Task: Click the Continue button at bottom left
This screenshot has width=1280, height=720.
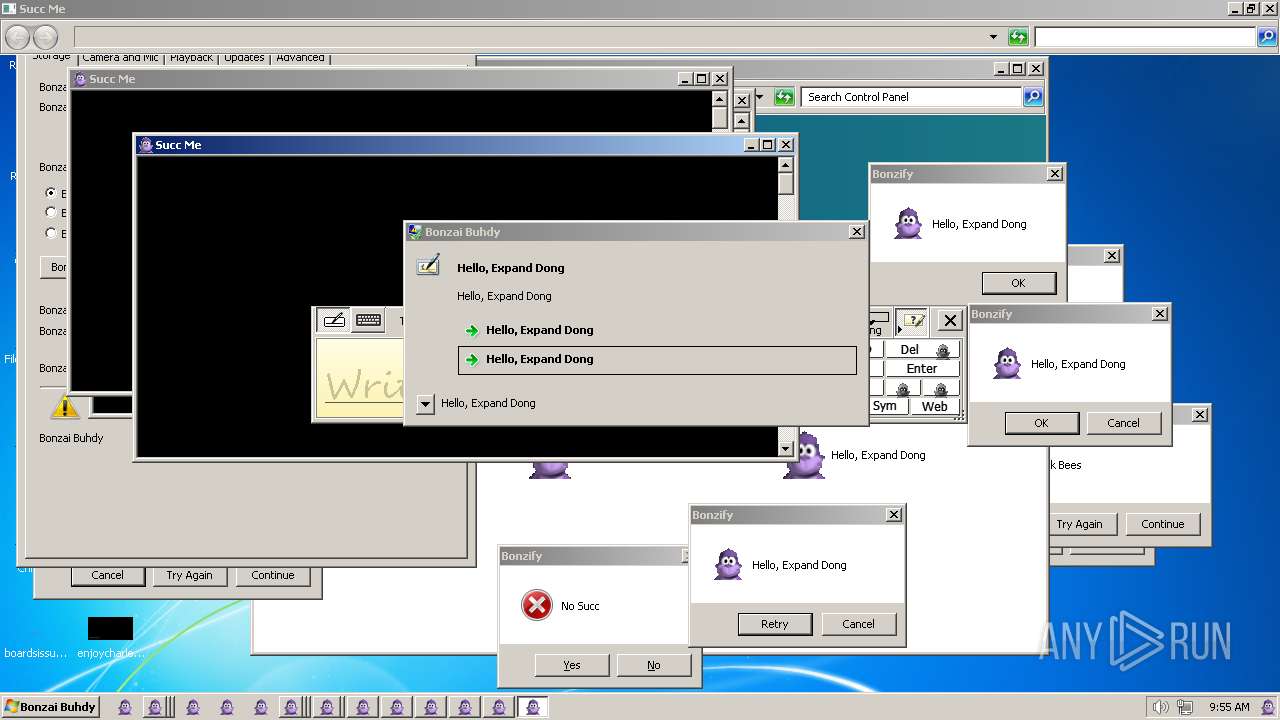Action: click(273, 575)
